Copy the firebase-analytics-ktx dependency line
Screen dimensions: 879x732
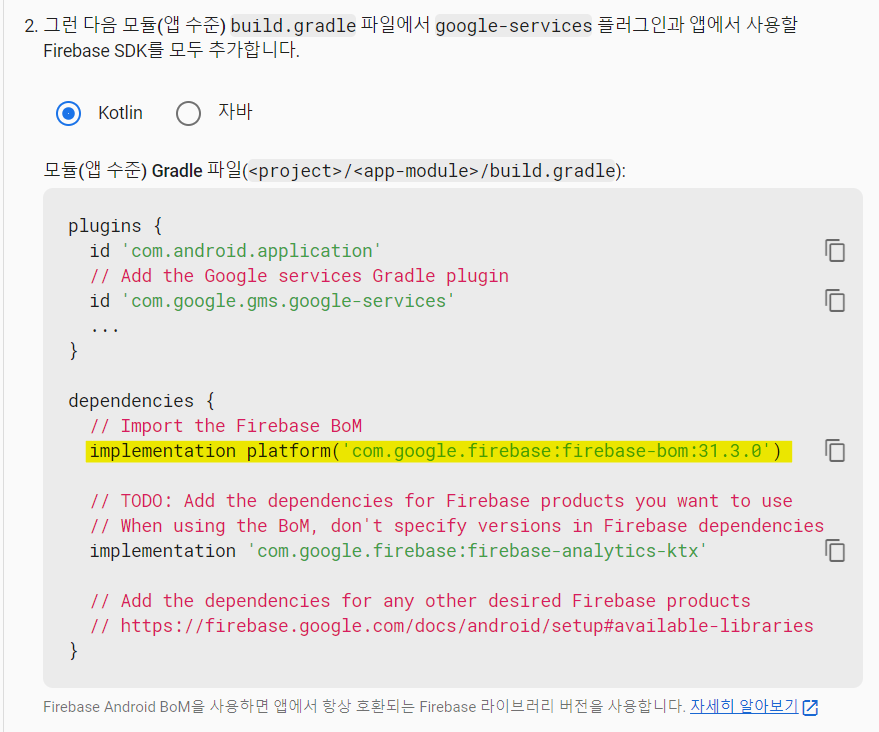(x=835, y=550)
